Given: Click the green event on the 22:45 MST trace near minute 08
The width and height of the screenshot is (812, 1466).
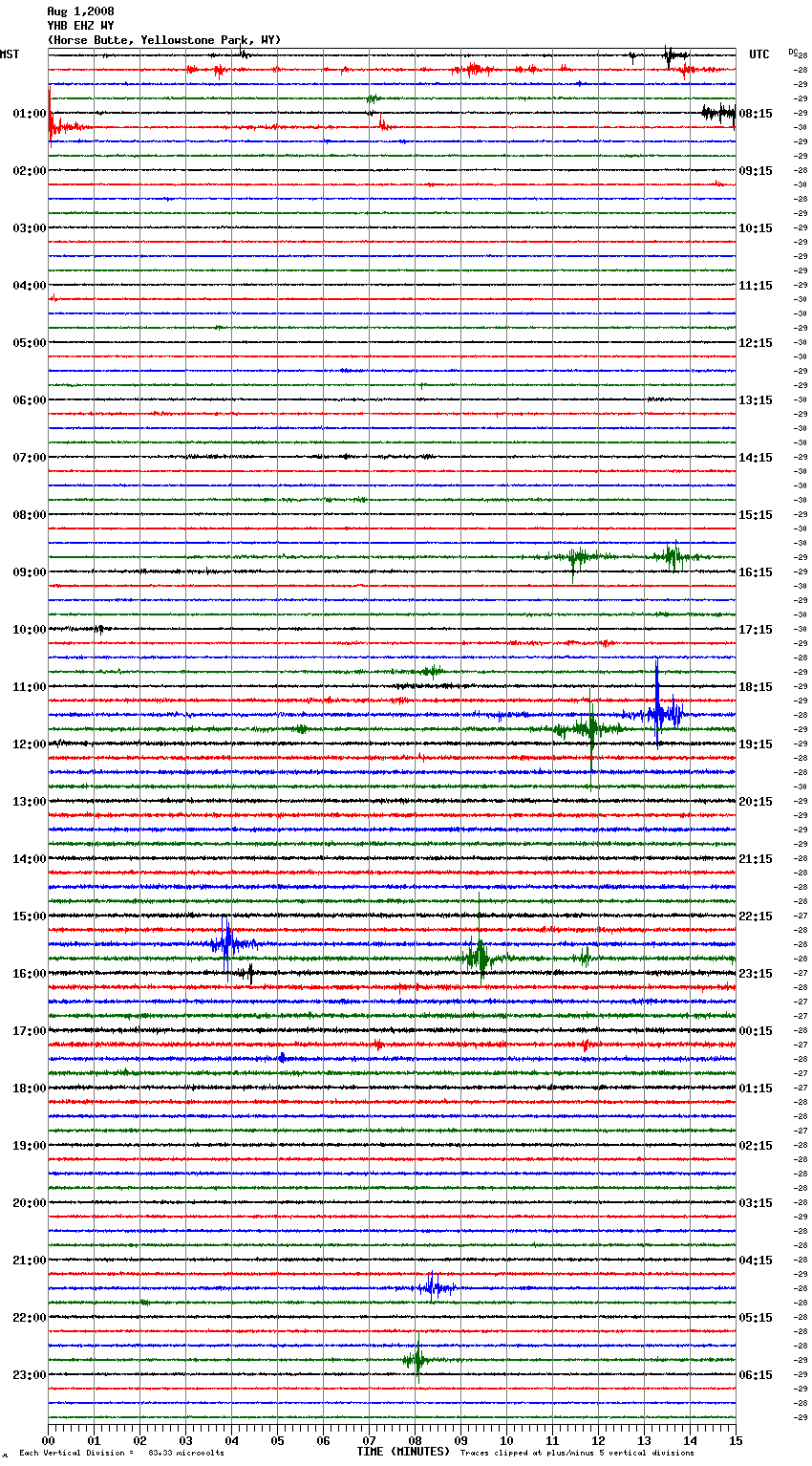Looking at the screenshot, I should point(417,1359).
